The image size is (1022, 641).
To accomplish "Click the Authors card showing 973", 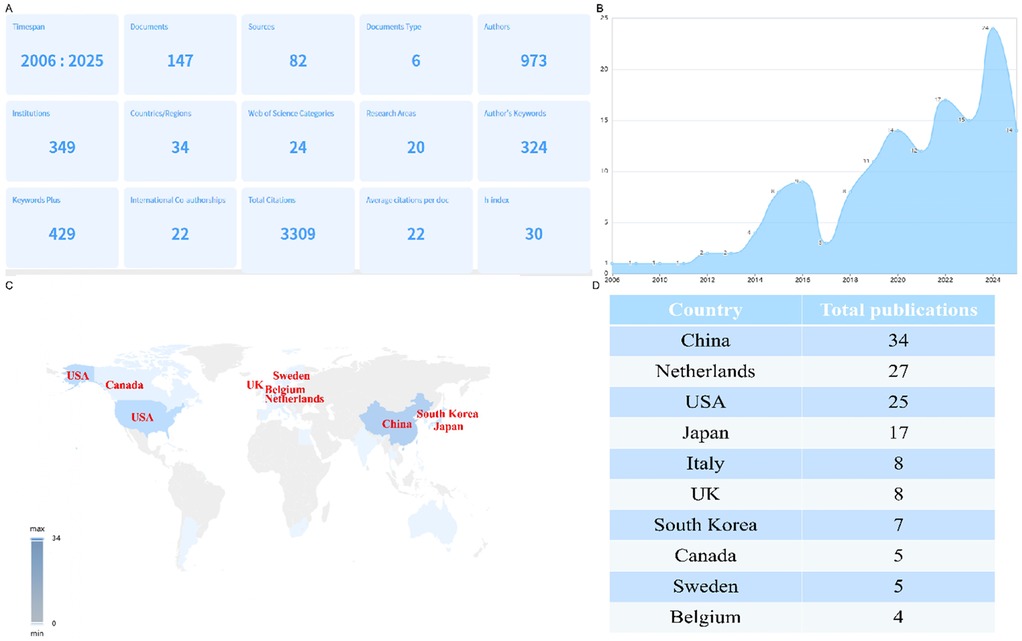I will click(533, 55).
